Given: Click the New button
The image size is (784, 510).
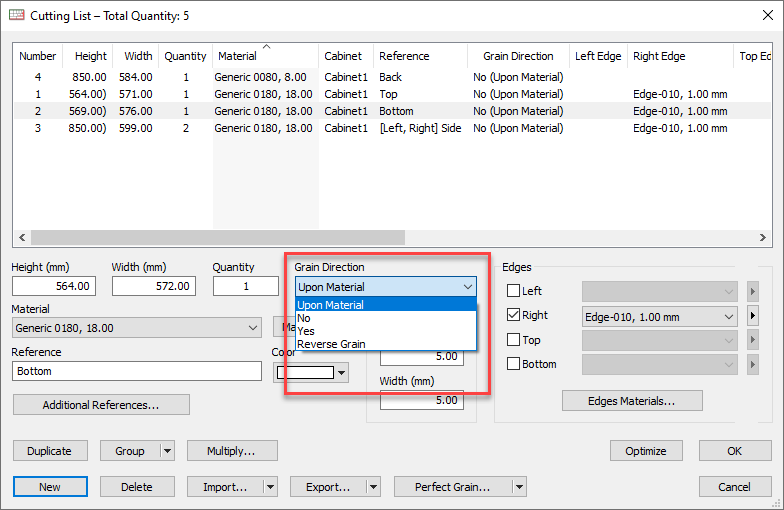Looking at the screenshot, I should [x=50, y=487].
